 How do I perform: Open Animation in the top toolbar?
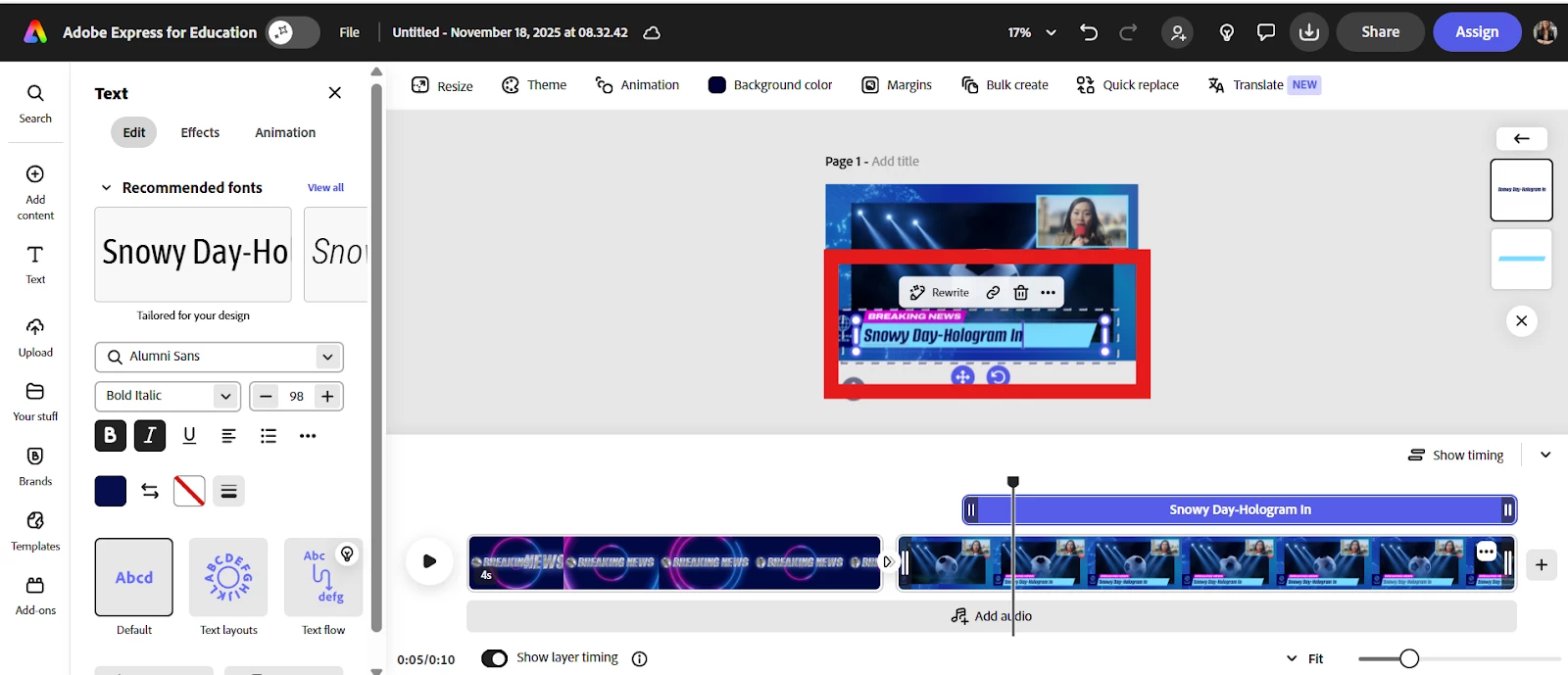pos(637,85)
